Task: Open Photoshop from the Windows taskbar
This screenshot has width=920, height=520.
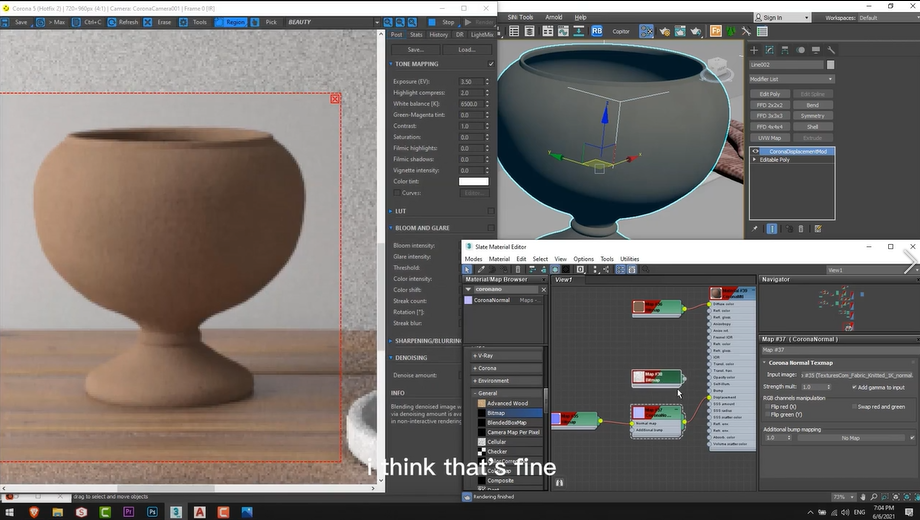Action: [x=152, y=512]
